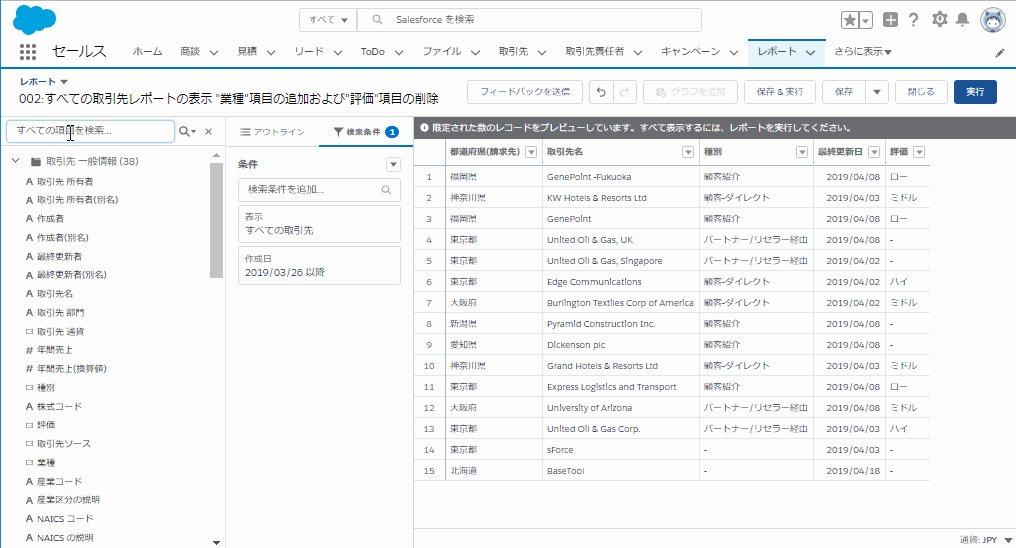Screen dimensions: 1016x548
Task: Open the 保存 split-button dropdown arrow
Action: coord(877,92)
